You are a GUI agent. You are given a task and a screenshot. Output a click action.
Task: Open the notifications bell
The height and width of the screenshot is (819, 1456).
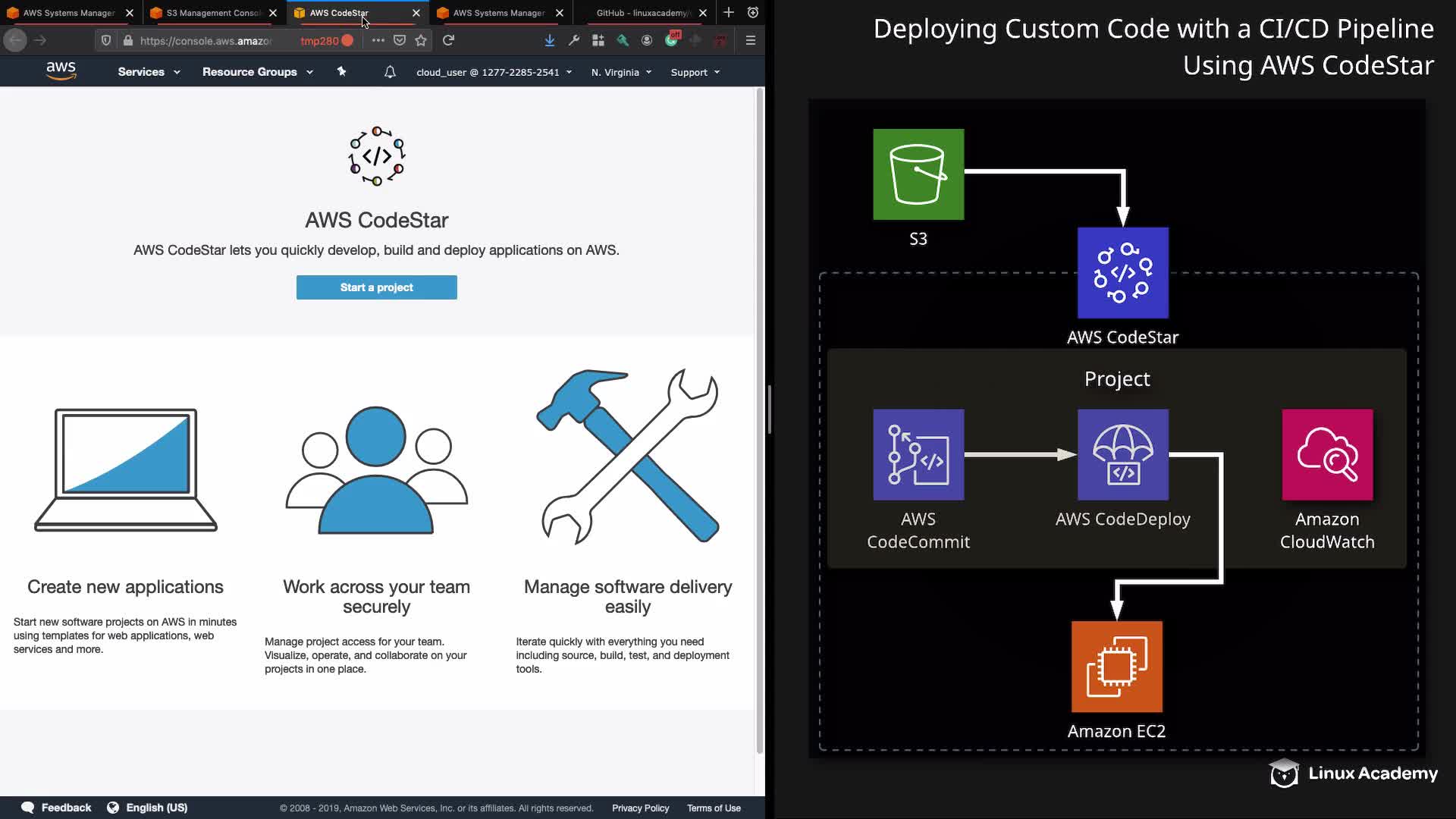[390, 72]
